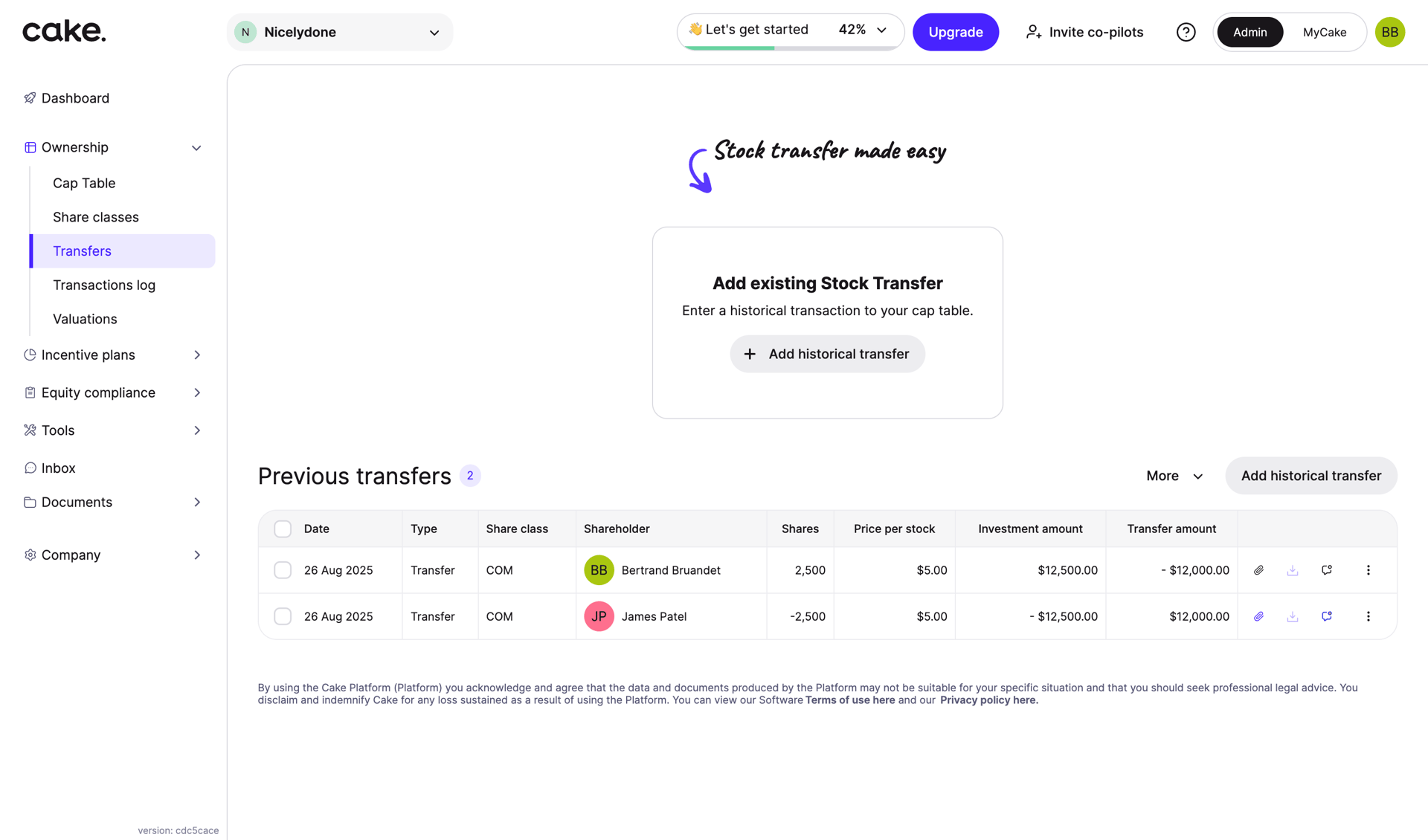Open three-dot menu for James Patel transfer
Screen dimensions: 1428x840
pos(1368,616)
